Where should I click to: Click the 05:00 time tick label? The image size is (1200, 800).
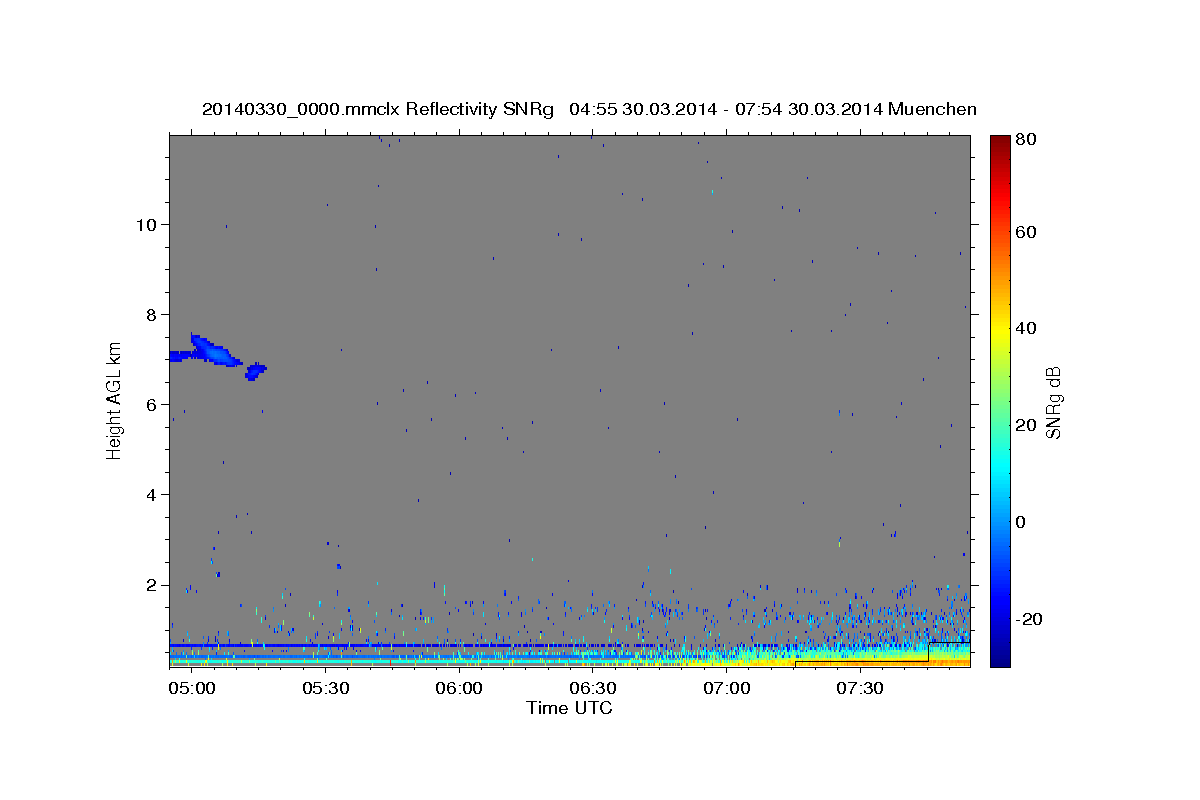pos(191,688)
